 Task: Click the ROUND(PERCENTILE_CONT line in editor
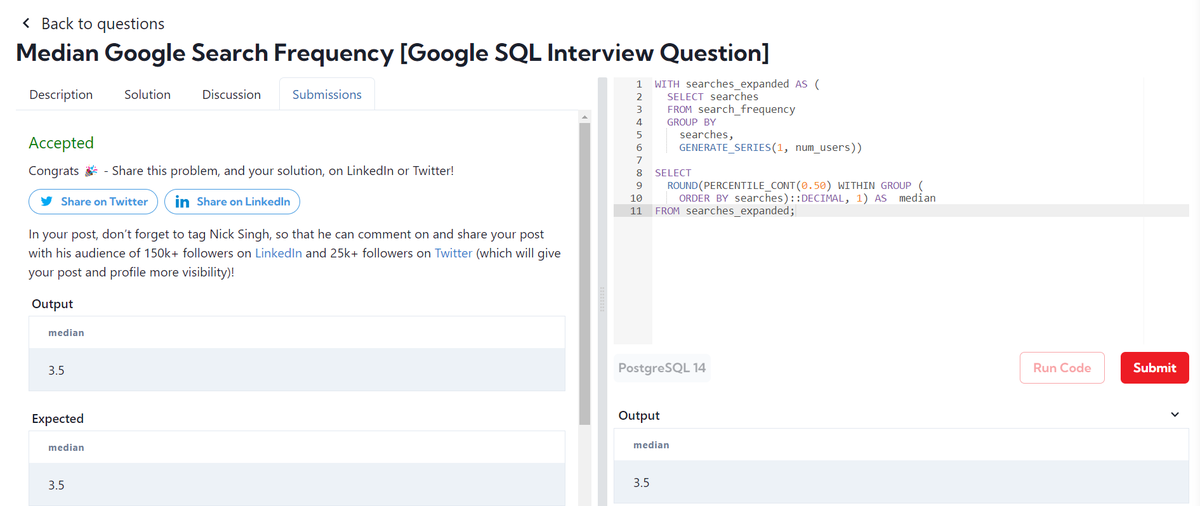[795, 185]
